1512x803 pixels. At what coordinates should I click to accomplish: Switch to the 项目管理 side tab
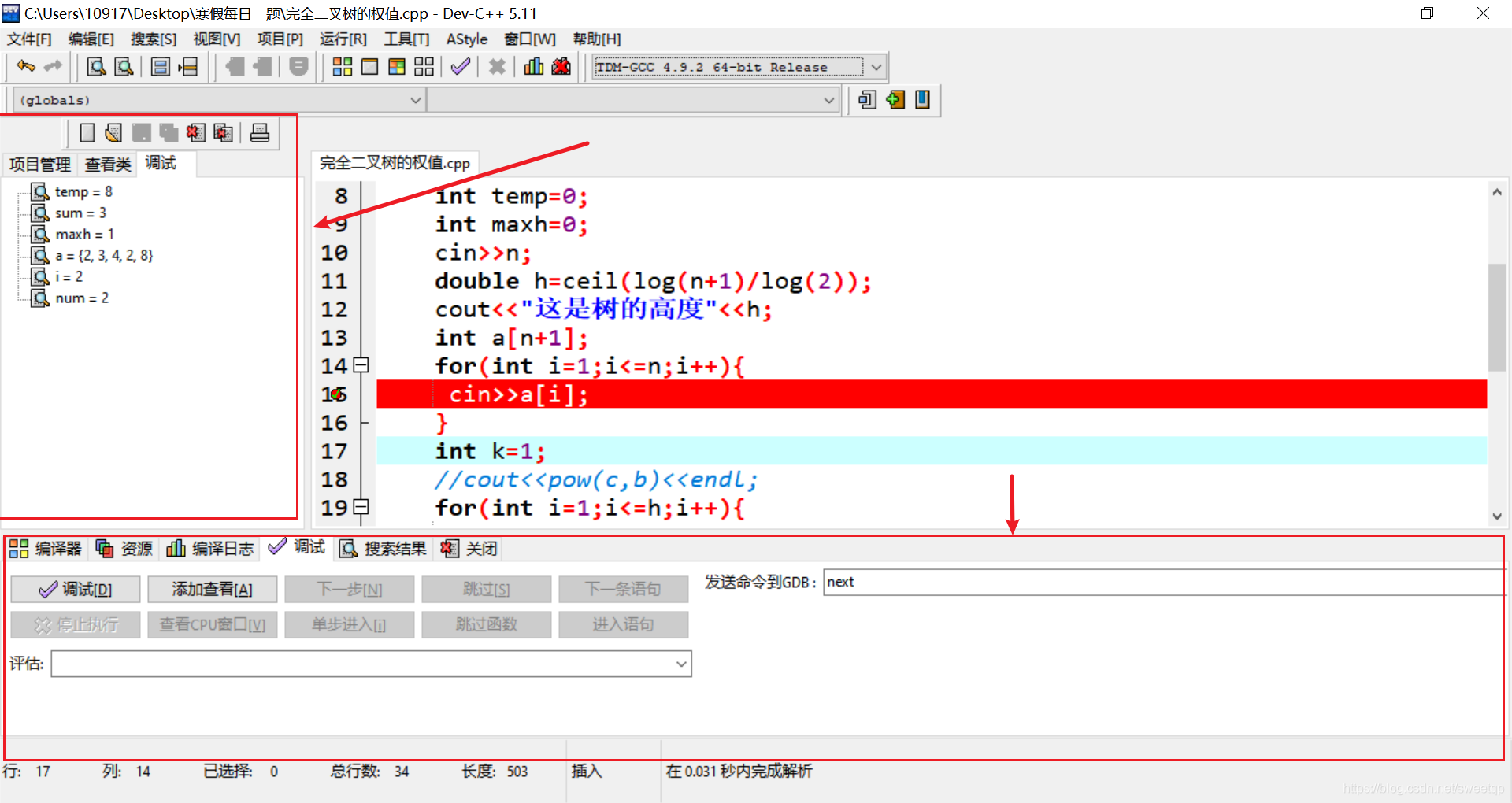(x=40, y=165)
